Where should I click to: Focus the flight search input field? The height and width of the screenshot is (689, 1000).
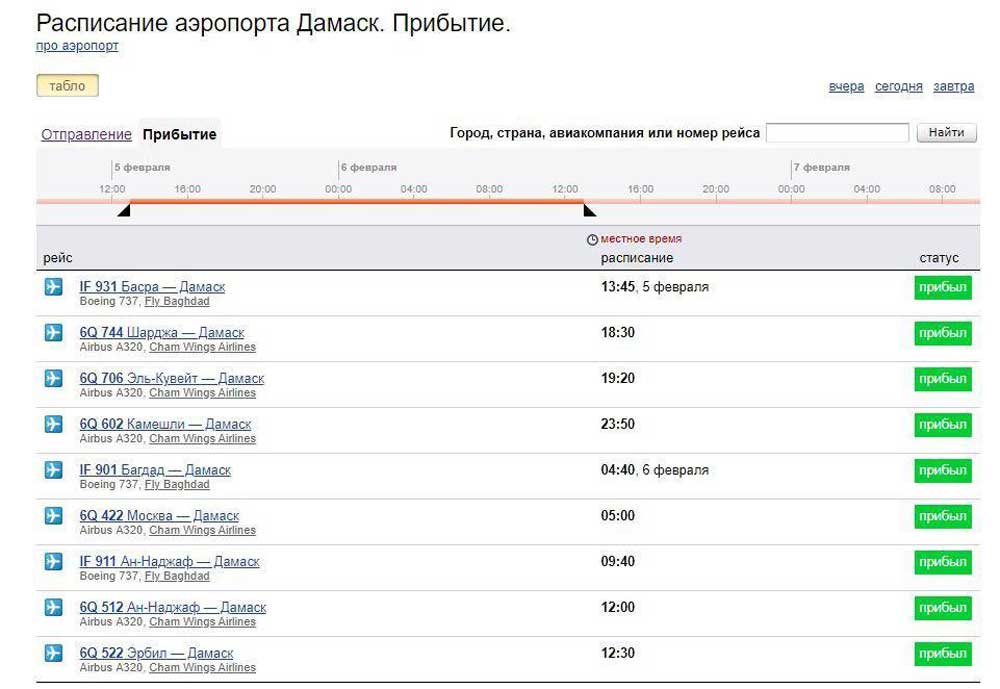tap(837, 133)
